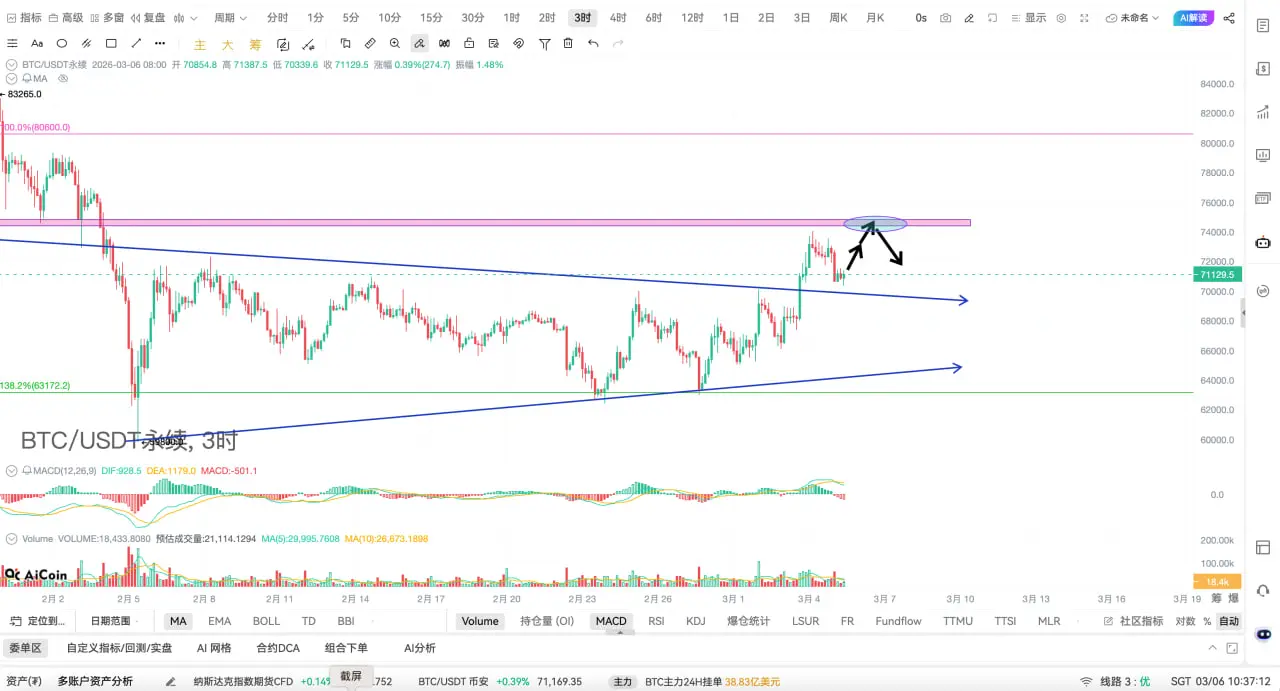Toggle 自动 auto scale

[x=1229, y=621]
